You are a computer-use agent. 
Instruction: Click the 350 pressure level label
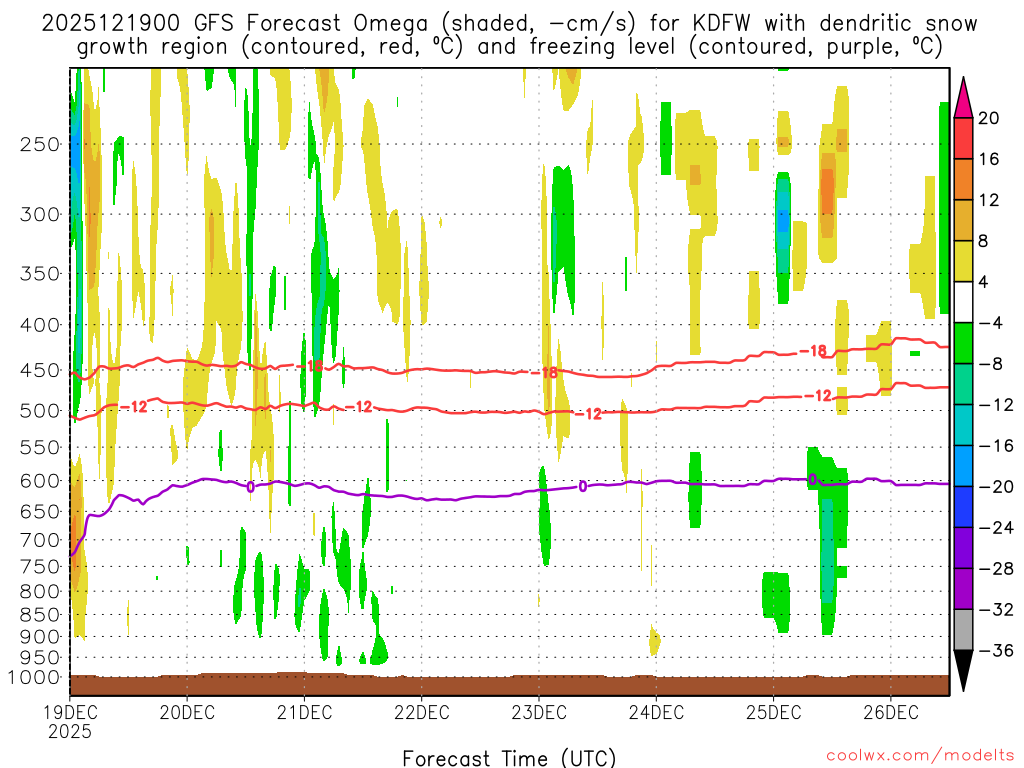[x=40, y=273]
